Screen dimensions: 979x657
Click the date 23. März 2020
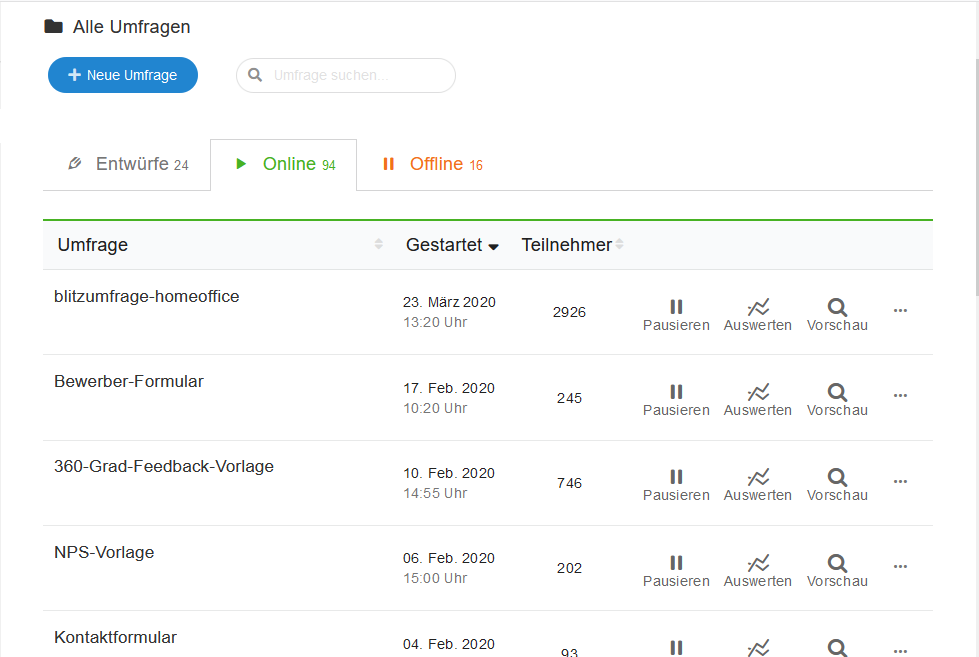click(450, 302)
